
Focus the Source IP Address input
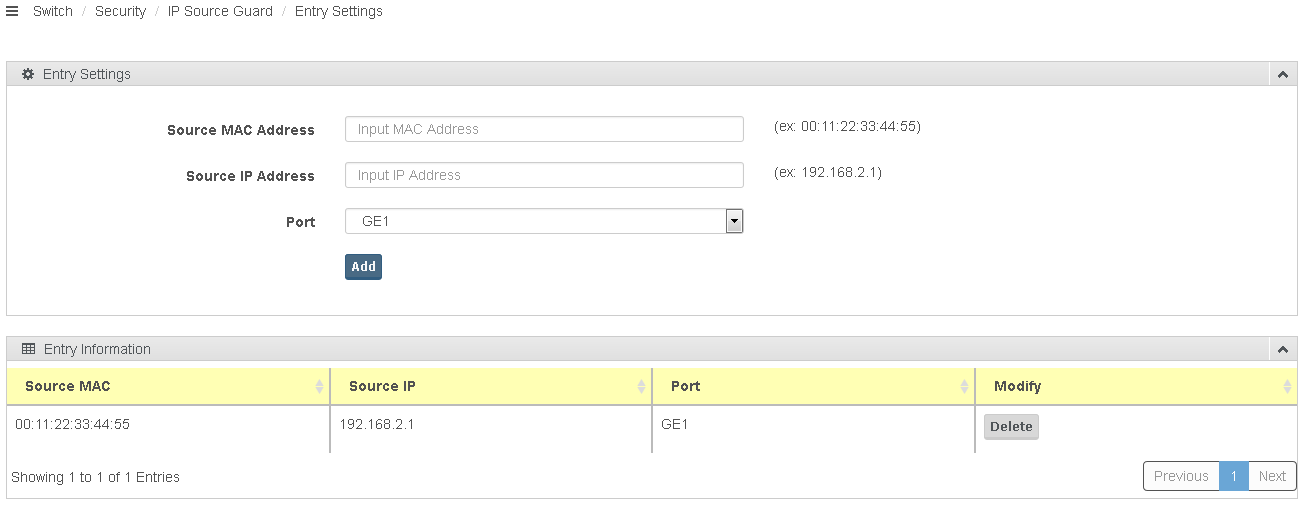pos(544,175)
